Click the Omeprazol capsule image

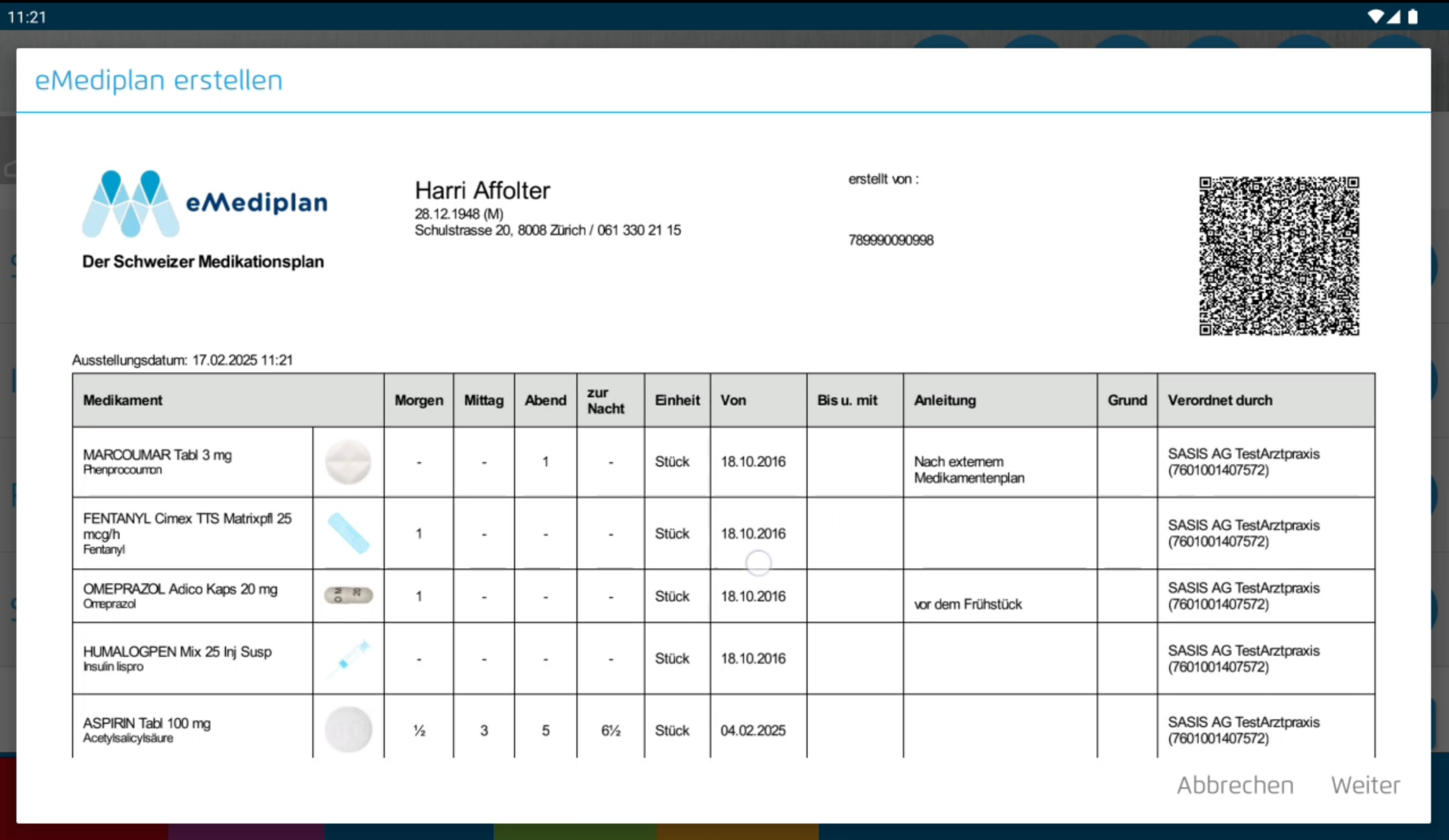(348, 595)
